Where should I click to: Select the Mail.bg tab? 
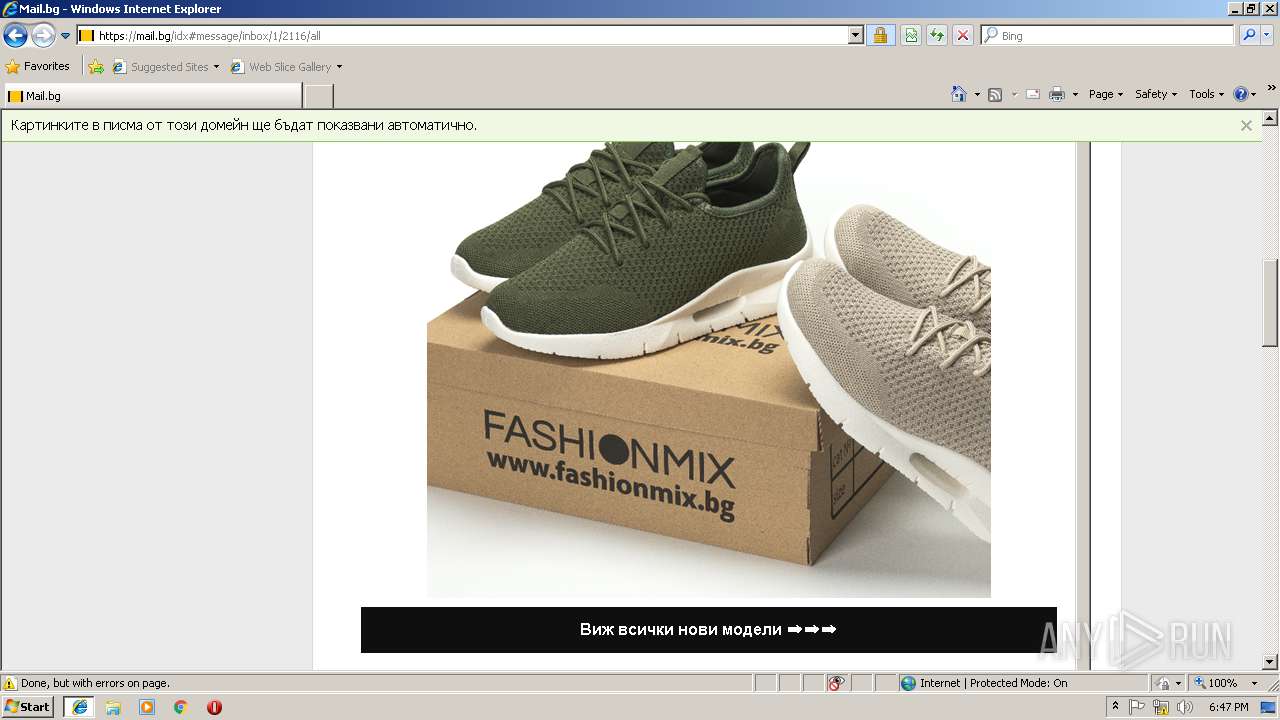click(152, 96)
